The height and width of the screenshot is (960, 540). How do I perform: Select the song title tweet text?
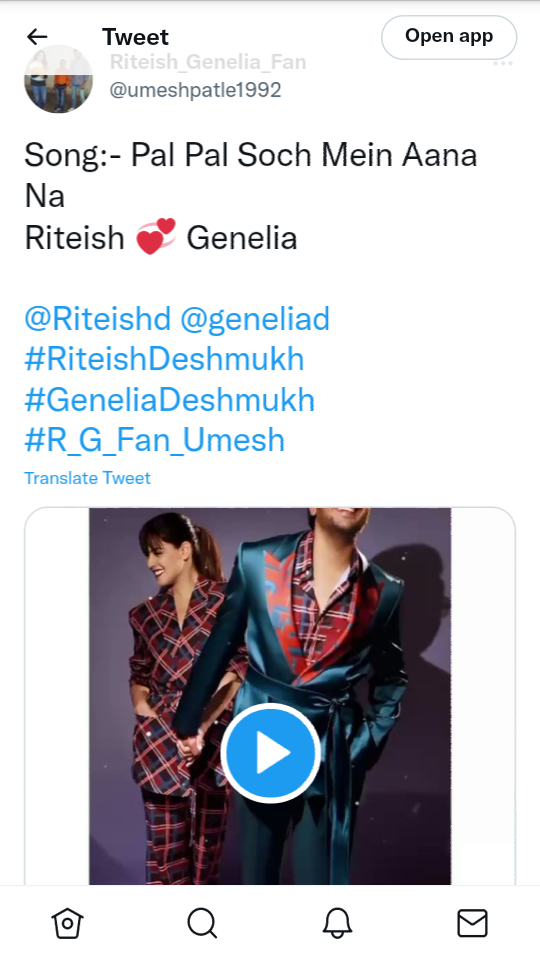(250, 176)
